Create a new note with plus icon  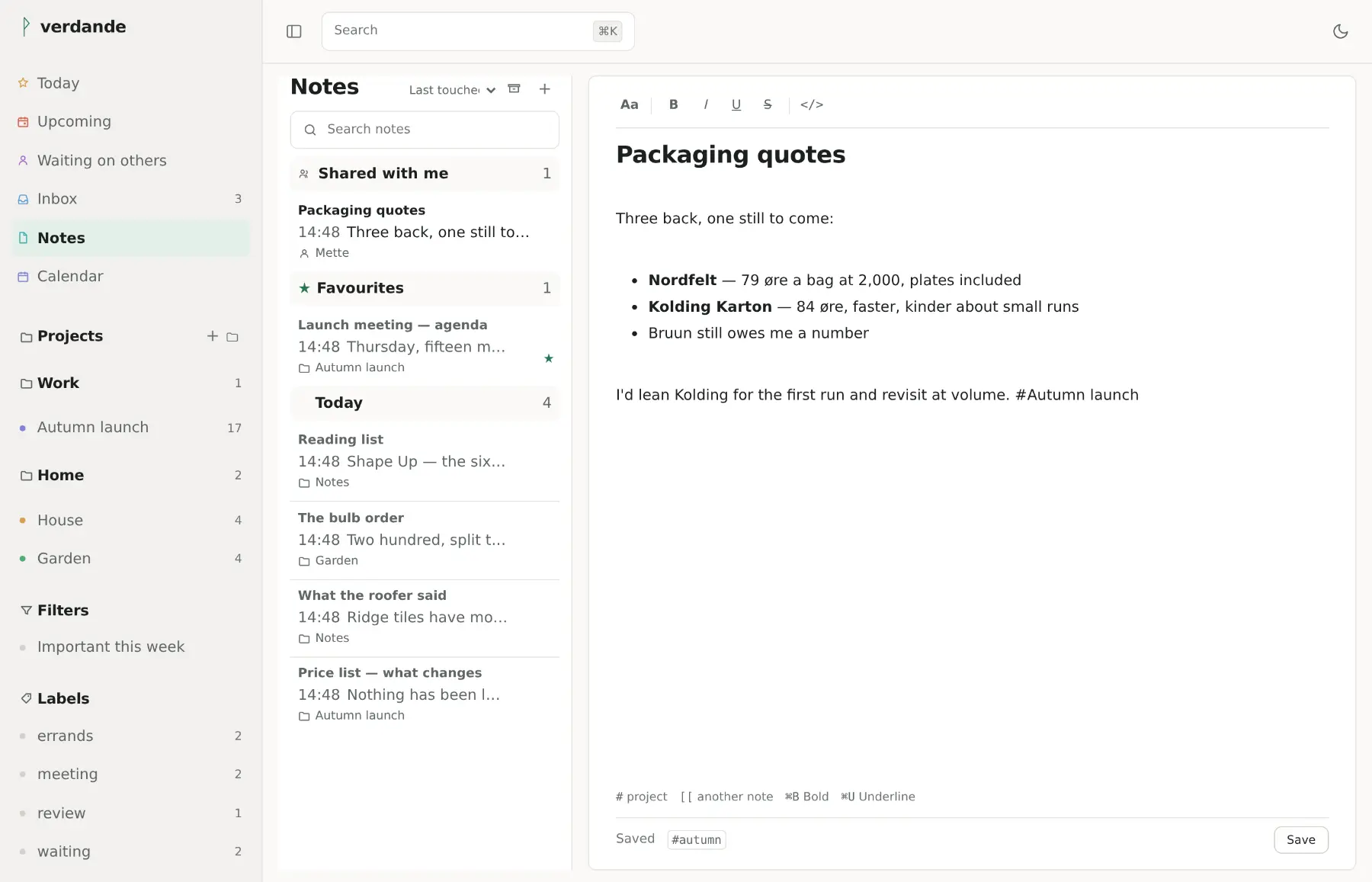tap(545, 89)
